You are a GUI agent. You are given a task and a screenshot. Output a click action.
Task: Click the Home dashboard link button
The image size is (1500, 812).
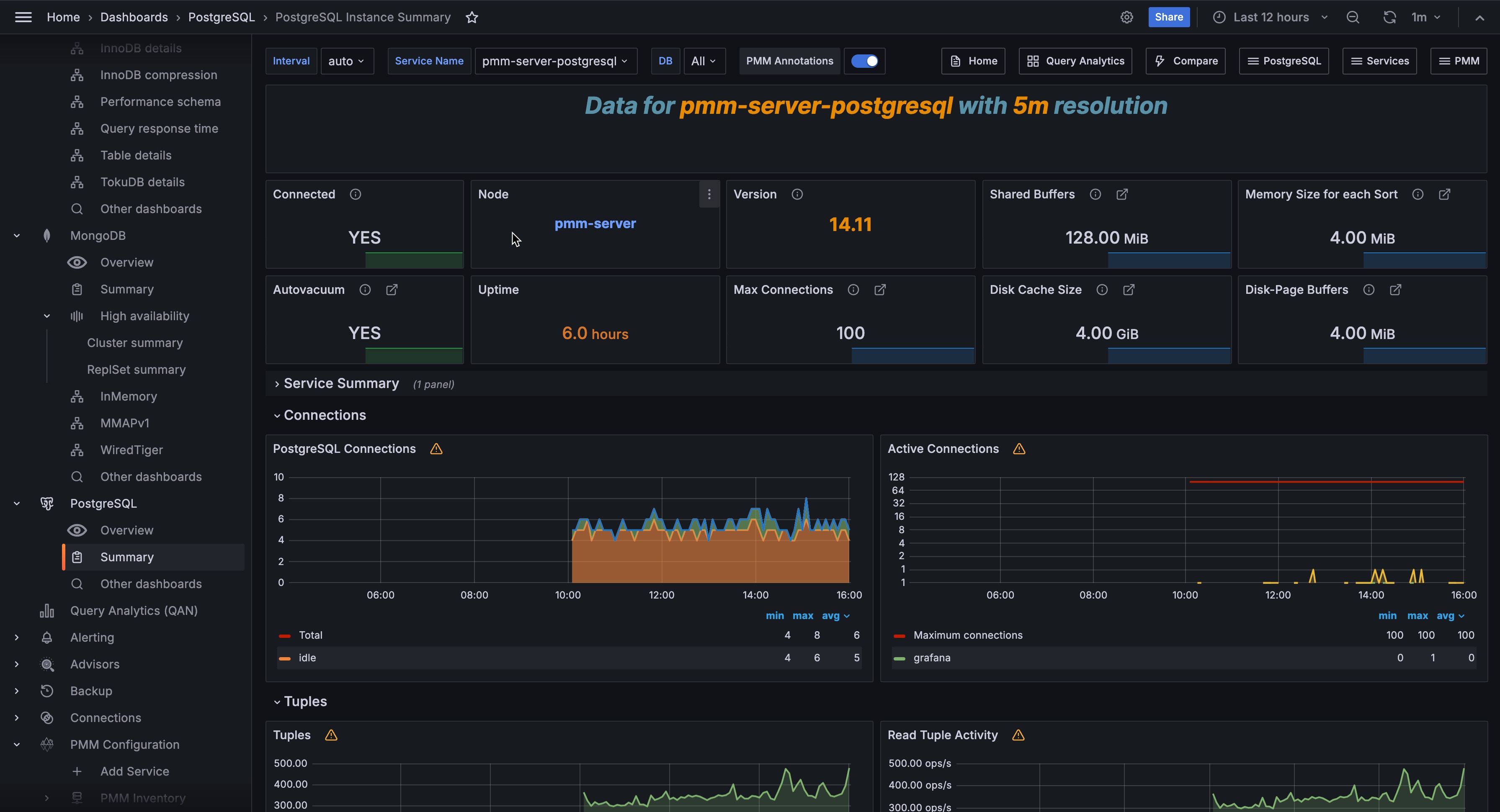point(973,61)
